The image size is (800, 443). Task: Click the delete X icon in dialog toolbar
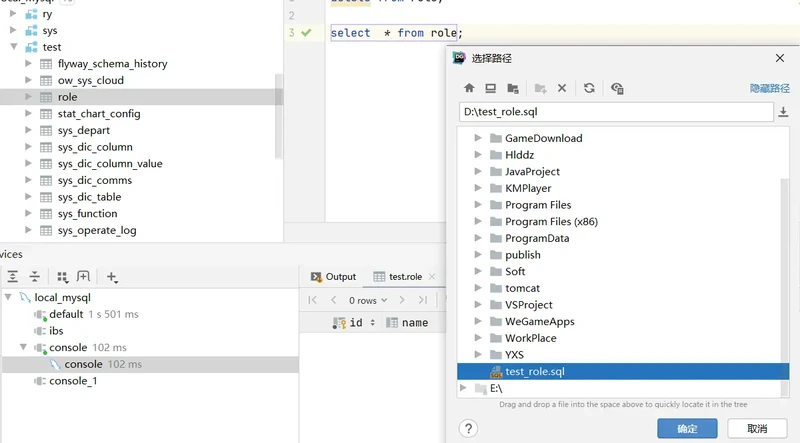(x=562, y=88)
